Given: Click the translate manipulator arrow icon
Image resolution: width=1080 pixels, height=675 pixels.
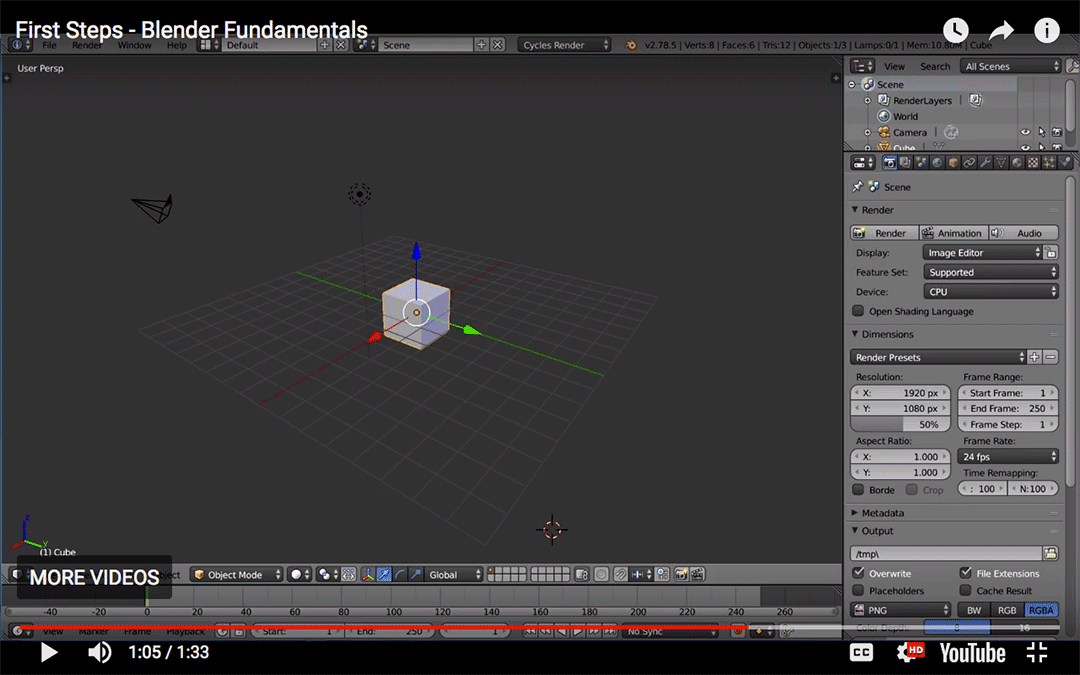Looking at the screenshot, I should [384, 574].
